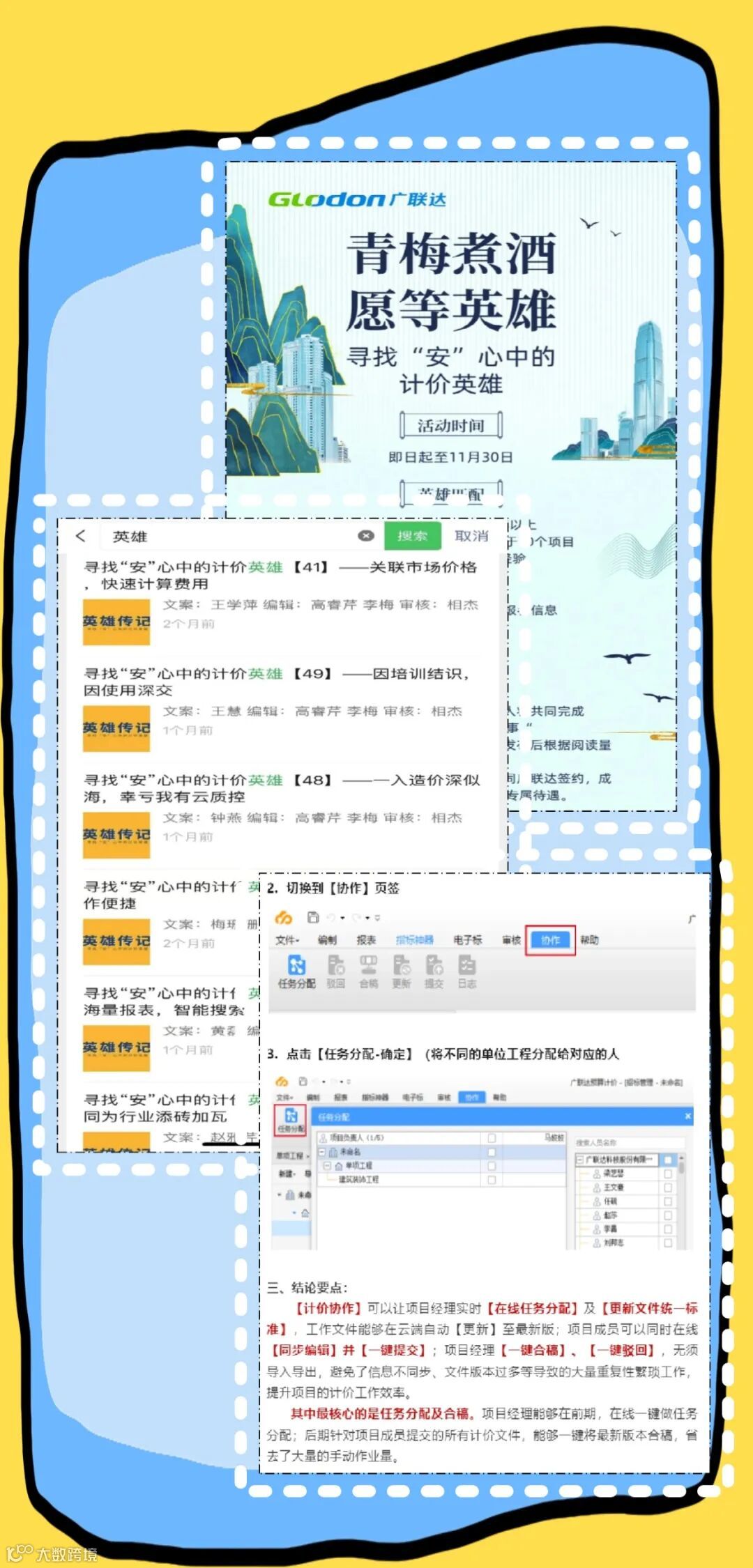Select the 建筑装饰工程 tree item

tap(359, 1180)
